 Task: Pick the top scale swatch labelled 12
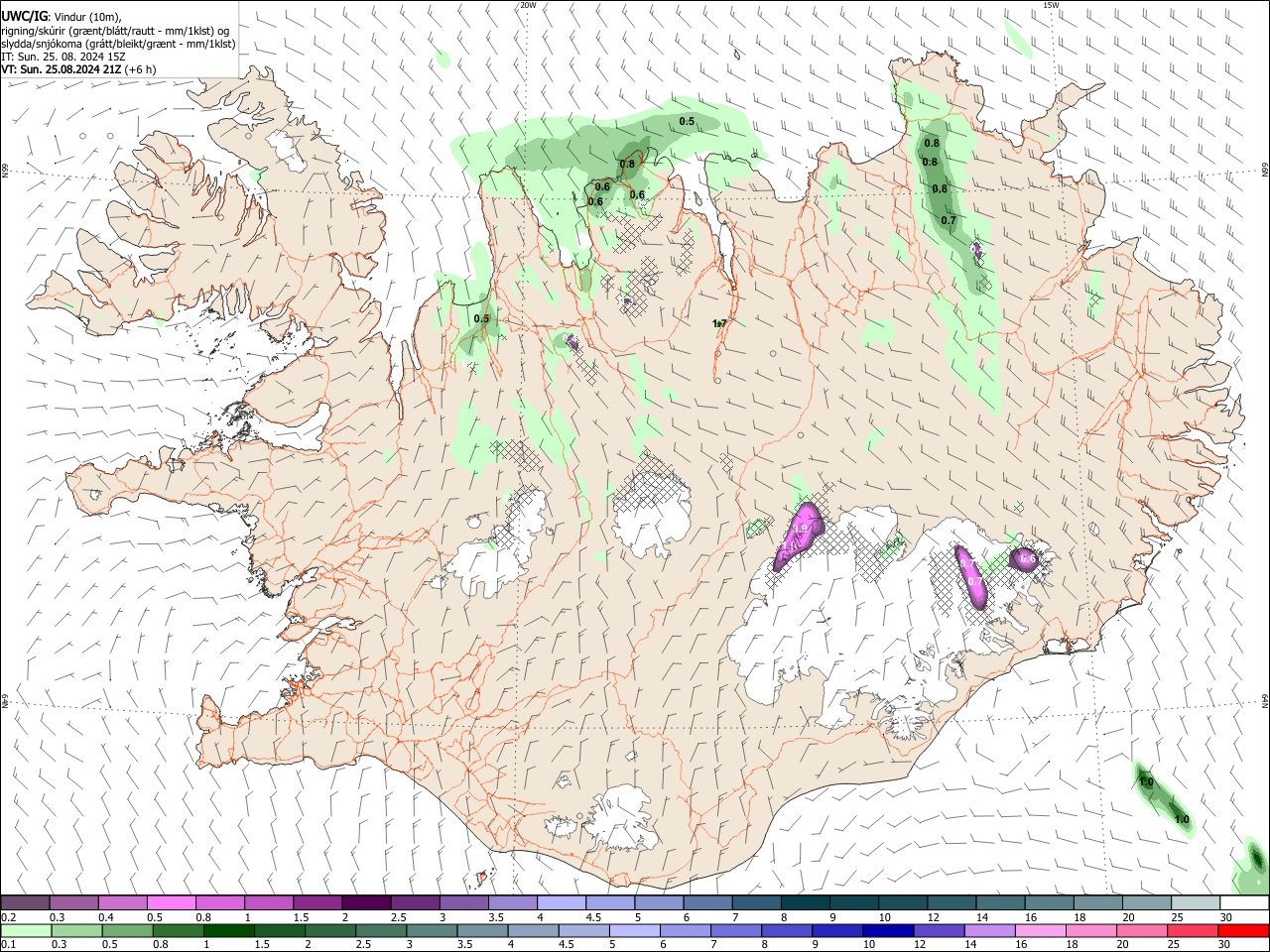(951, 902)
